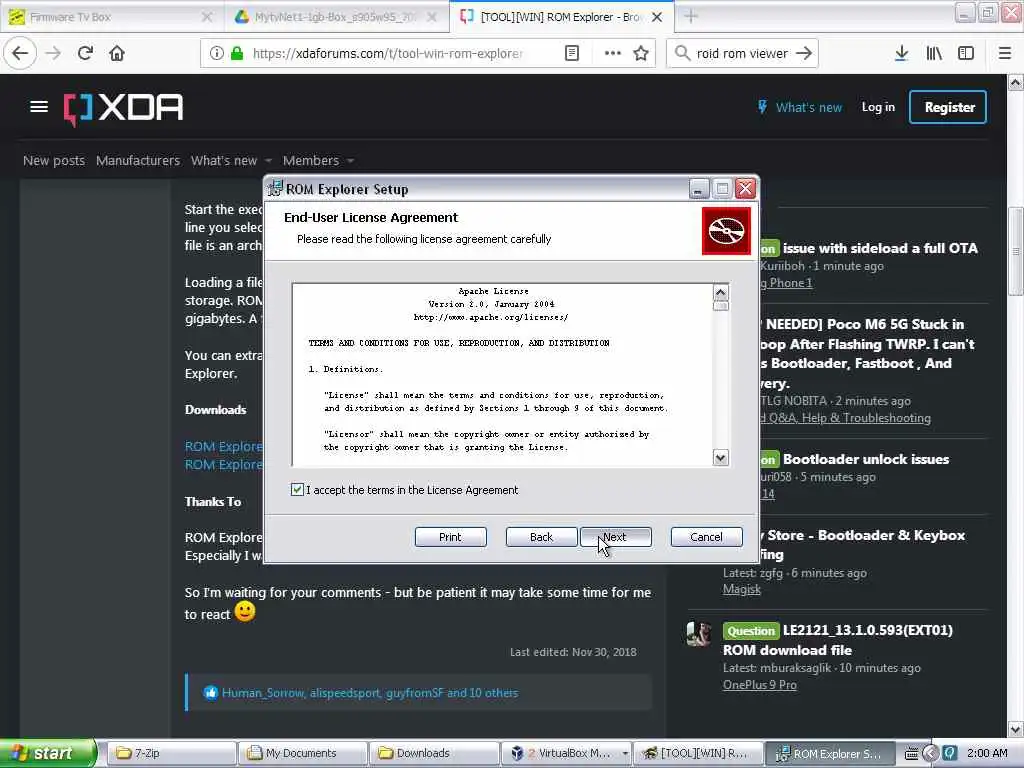Click the browser search box
This screenshot has height=768, width=1024.
[742, 54]
